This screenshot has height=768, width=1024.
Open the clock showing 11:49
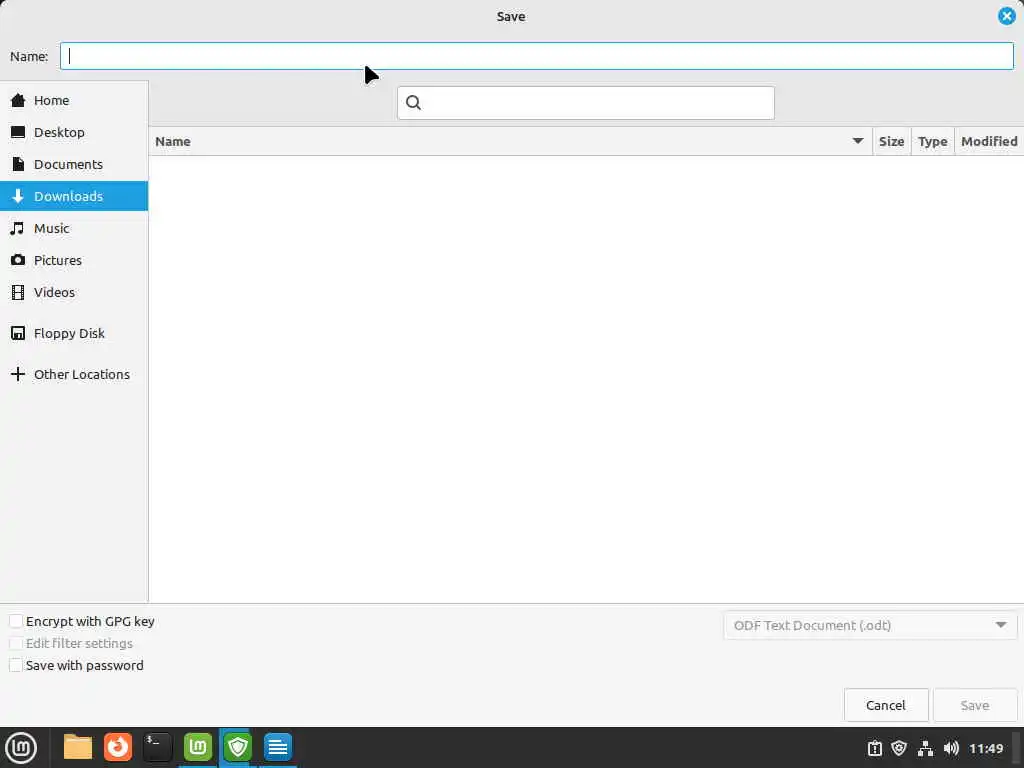pyautogui.click(x=986, y=748)
